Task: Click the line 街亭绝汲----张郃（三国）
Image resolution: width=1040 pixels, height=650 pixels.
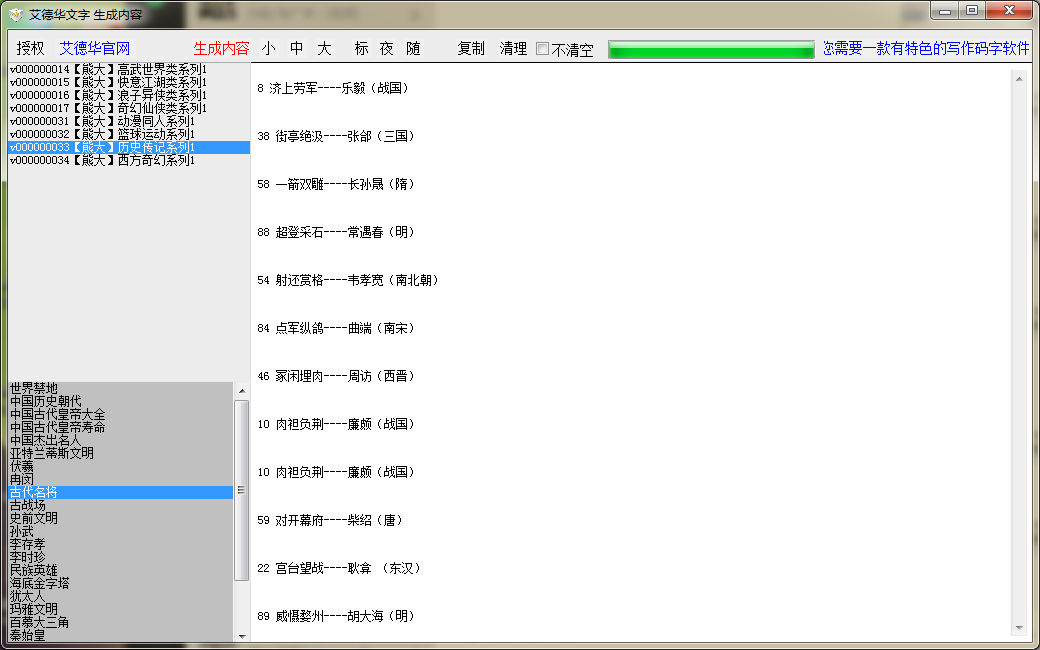Action: coord(337,136)
